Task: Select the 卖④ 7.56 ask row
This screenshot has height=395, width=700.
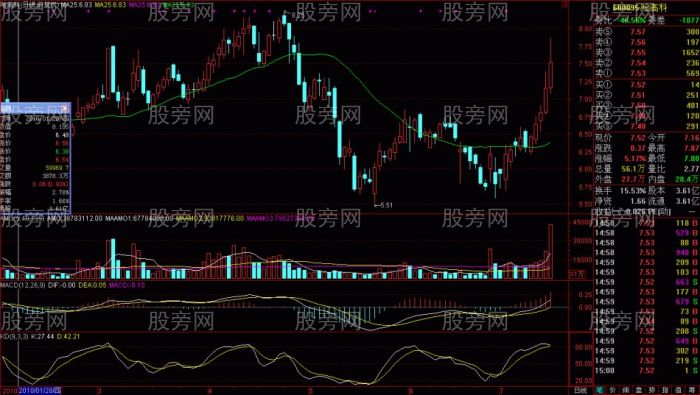Action: coord(647,42)
